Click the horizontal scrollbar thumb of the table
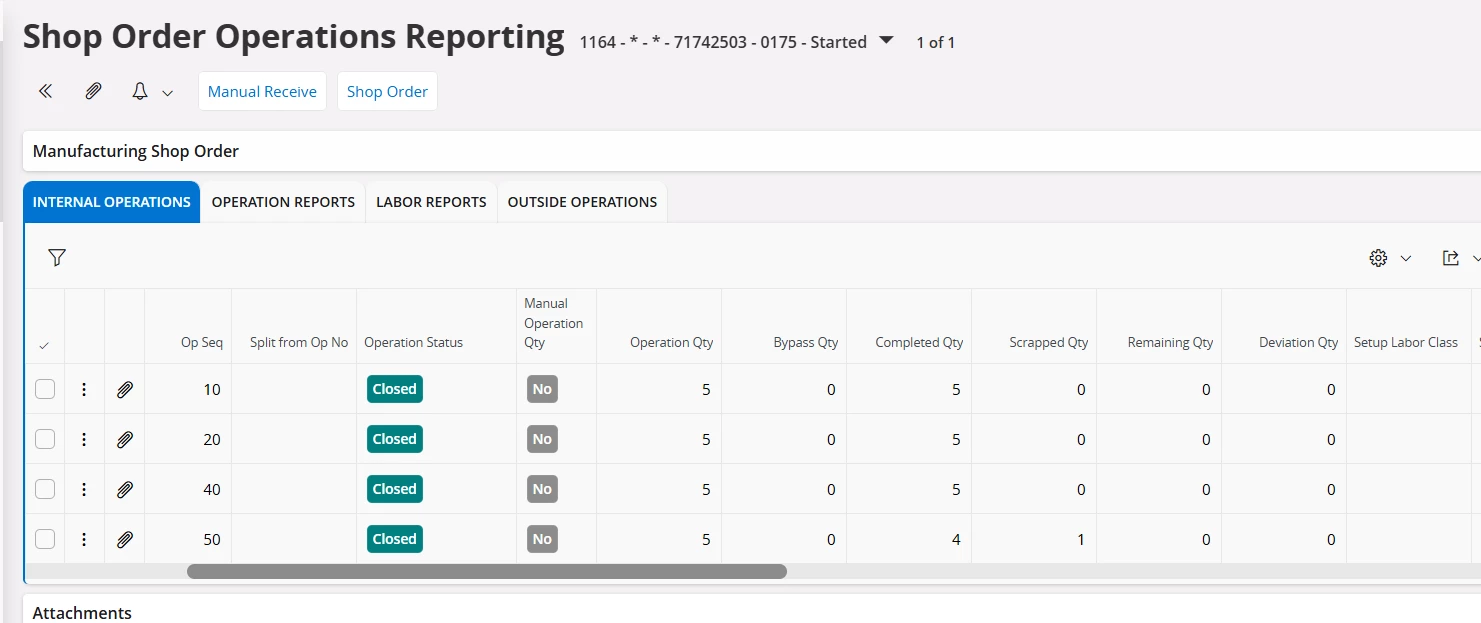This screenshot has width=1481, height=623. click(487, 571)
